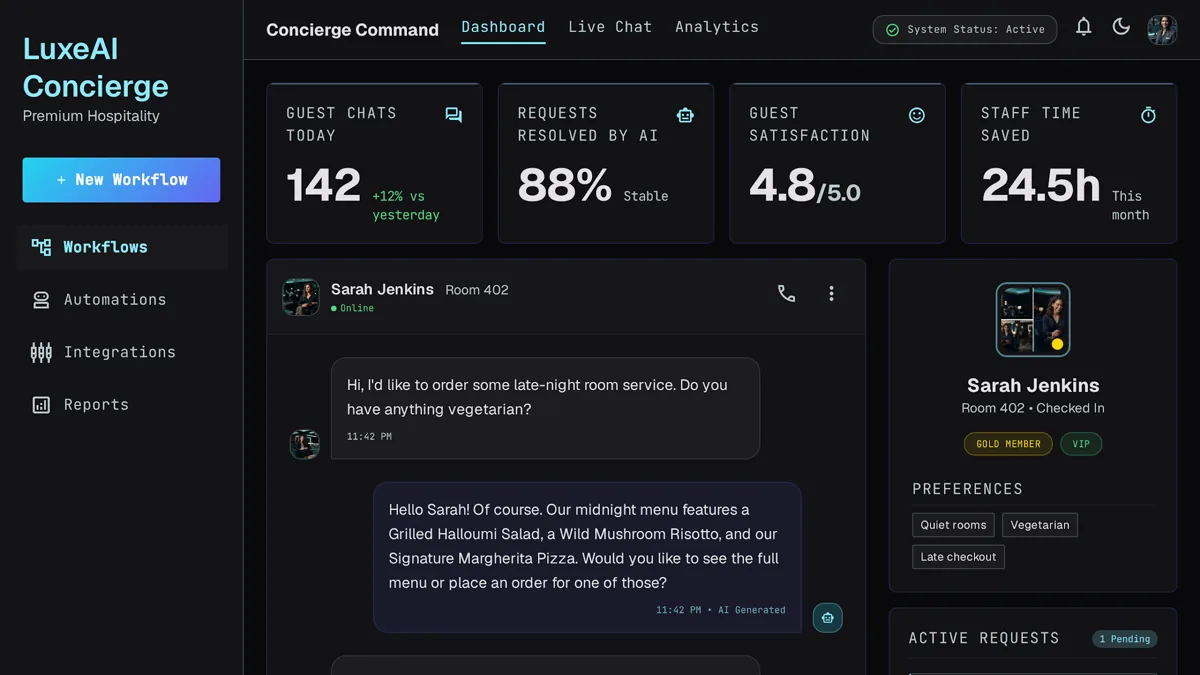Screen dimensions: 1200x675
Task: Click the Premium Hospitality subtitle
Action: point(91,116)
